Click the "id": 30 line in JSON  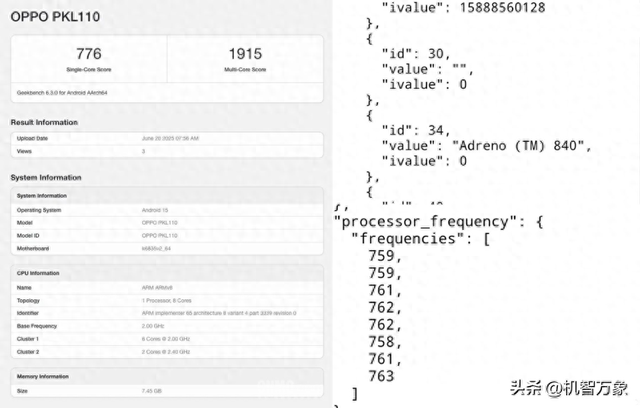pyautogui.click(x=416, y=53)
